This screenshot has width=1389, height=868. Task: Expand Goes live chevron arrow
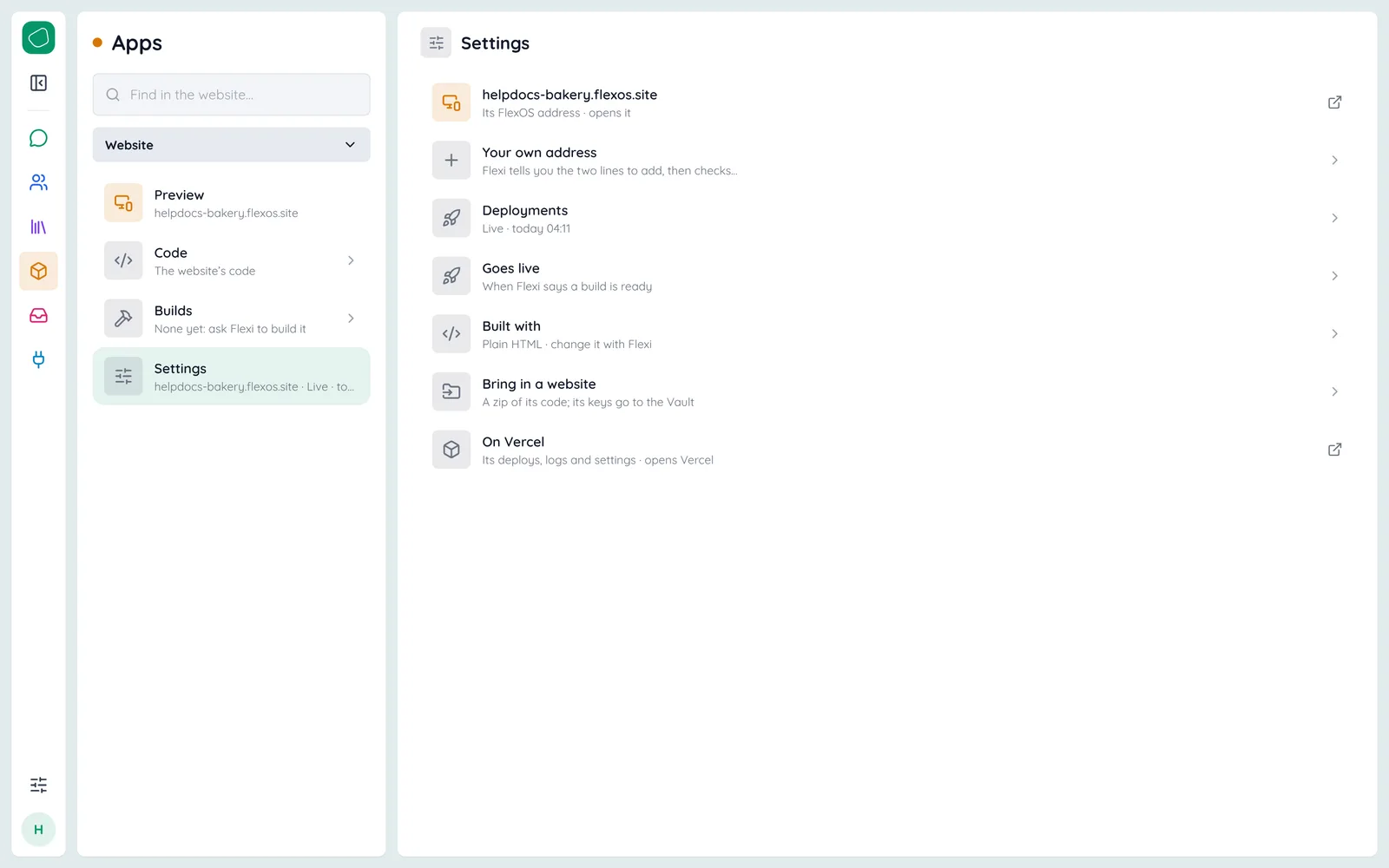click(x=1334, y=276)
